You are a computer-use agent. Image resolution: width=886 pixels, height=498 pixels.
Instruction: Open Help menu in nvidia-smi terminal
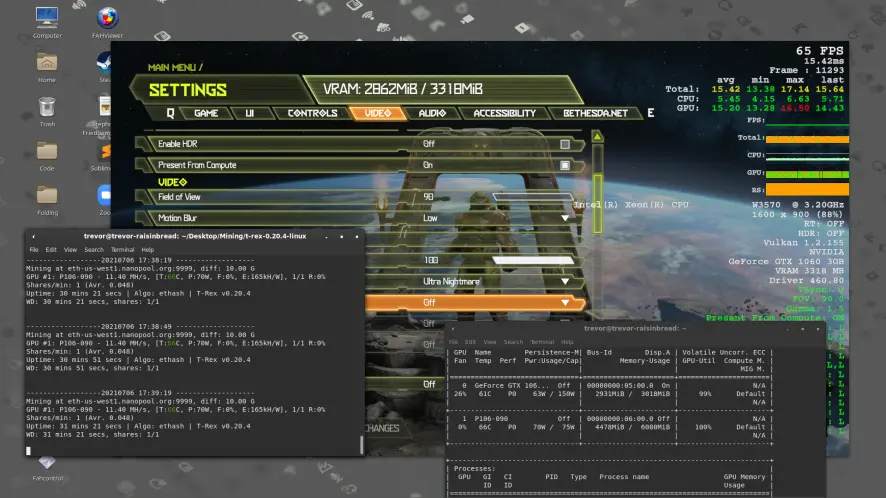pos(567,342)
